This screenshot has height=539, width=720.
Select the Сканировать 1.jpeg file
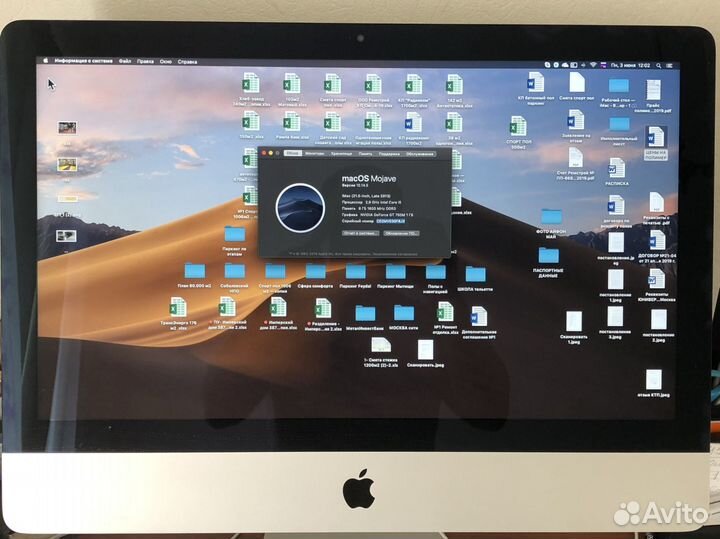[x=574, y=327]
